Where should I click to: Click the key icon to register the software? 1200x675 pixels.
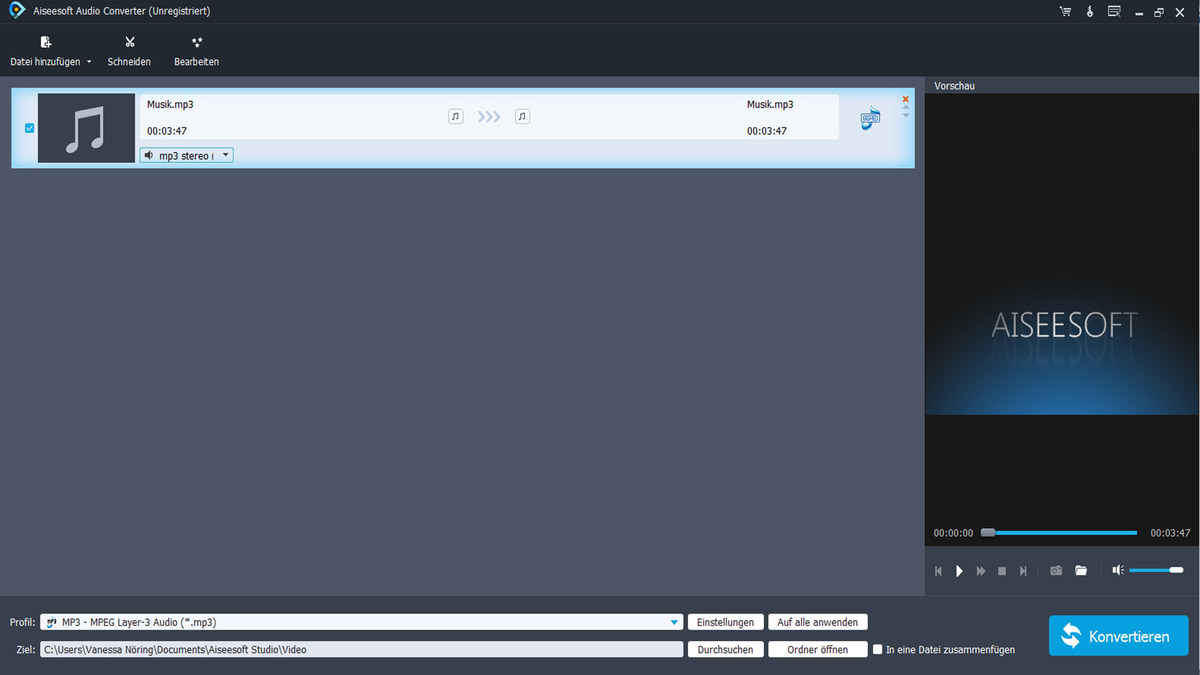pos(1089,11)
